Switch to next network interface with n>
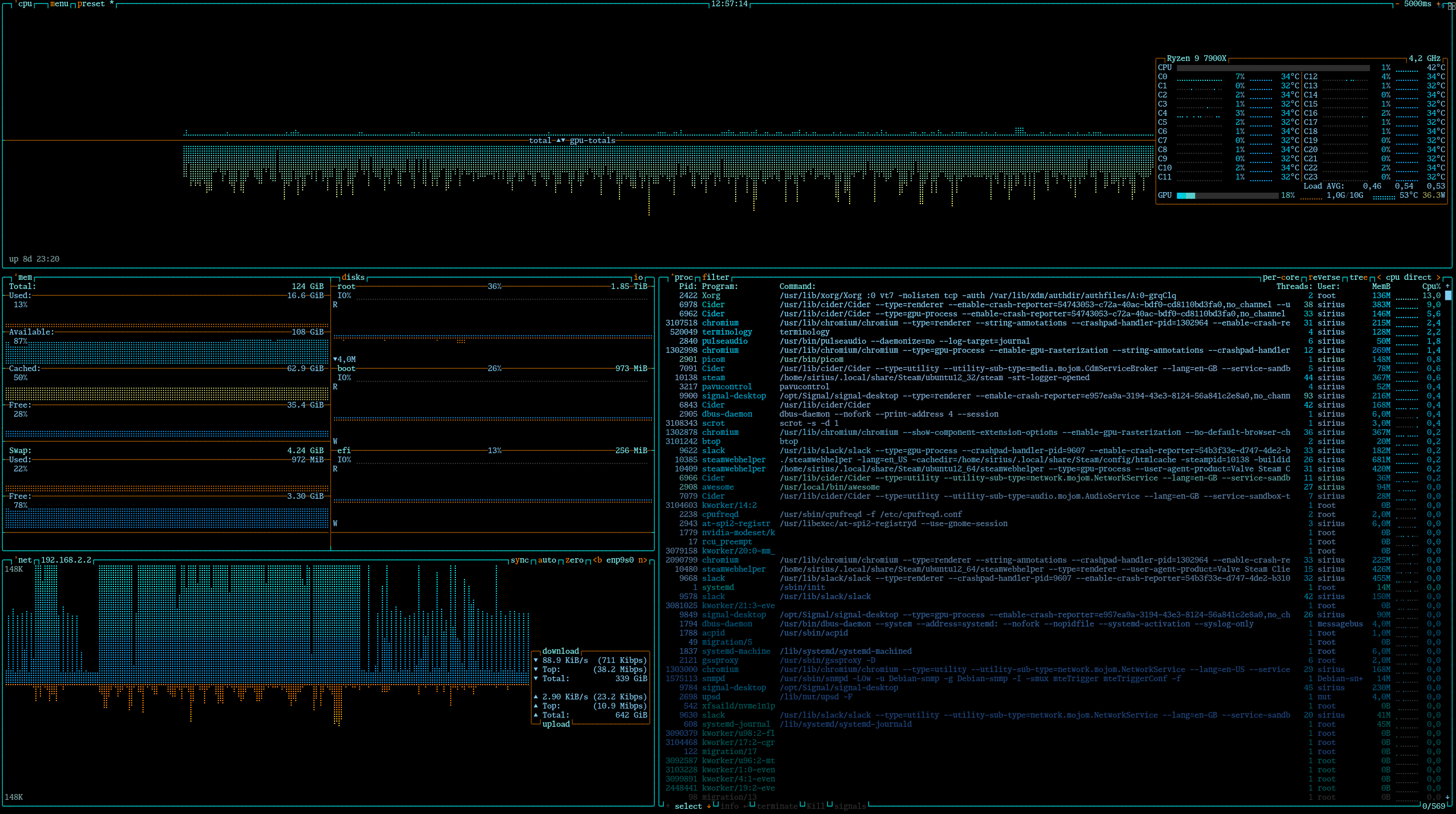Image resolution: width=1456 pixels, height=814 pixels. [x=643, y=560]
